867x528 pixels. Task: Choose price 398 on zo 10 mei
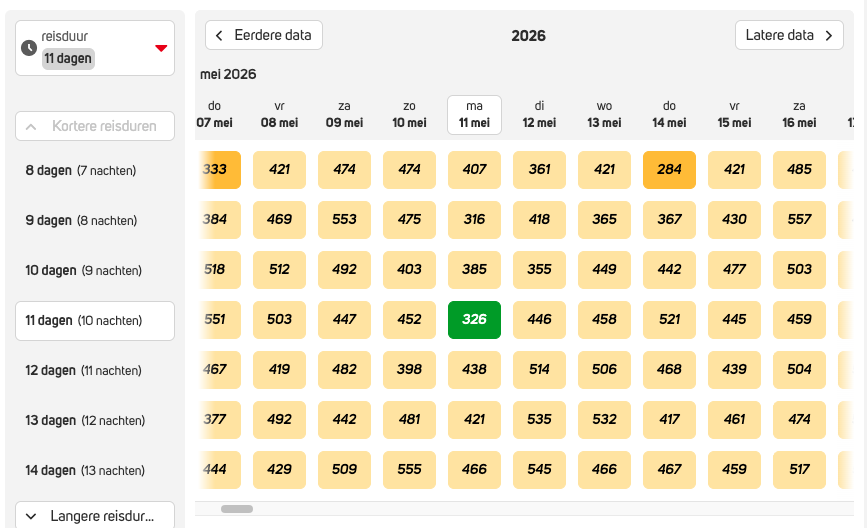409,370
